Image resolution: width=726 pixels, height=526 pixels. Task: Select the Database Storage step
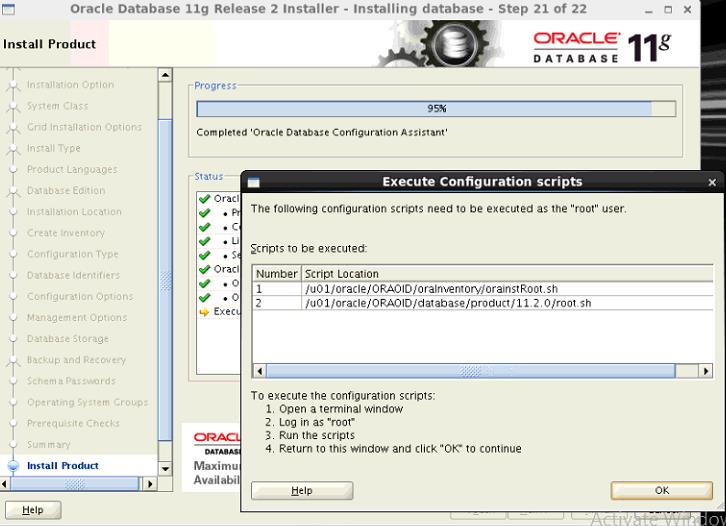point(68,338)
